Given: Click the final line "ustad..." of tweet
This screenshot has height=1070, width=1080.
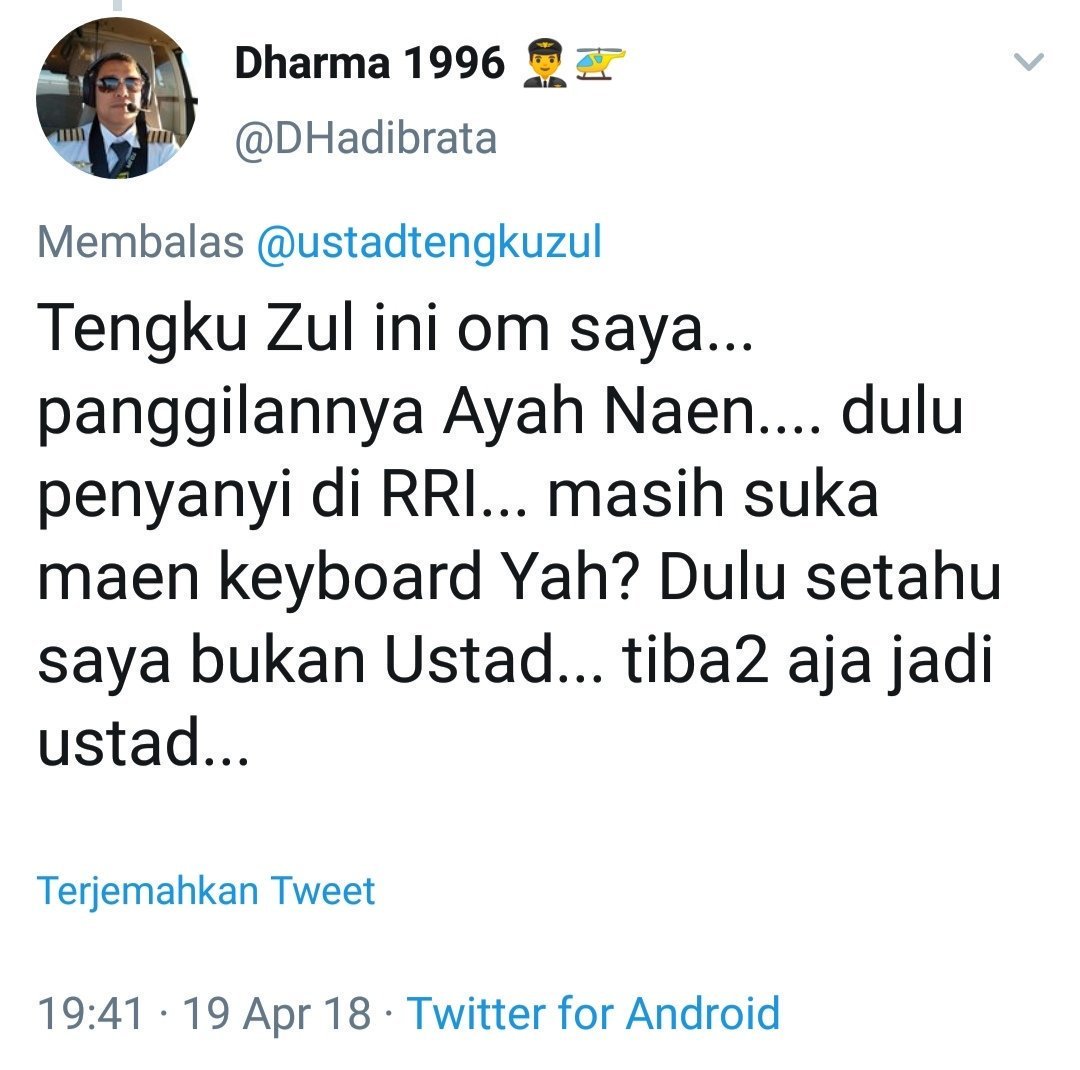Looking at the screenshot, I should pos(143,743).
